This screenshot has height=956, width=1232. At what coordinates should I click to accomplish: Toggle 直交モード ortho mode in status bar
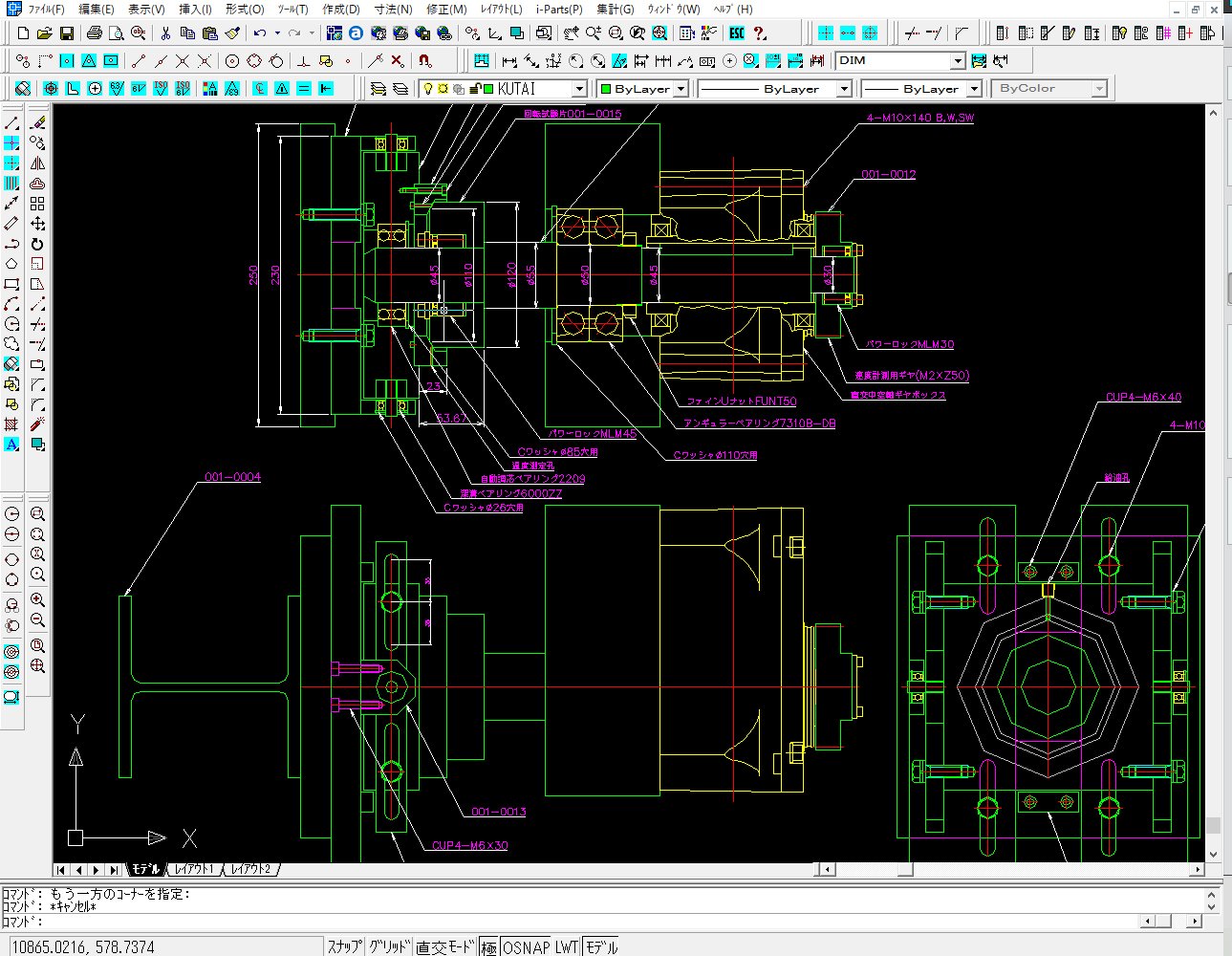(x=444, y=946)
